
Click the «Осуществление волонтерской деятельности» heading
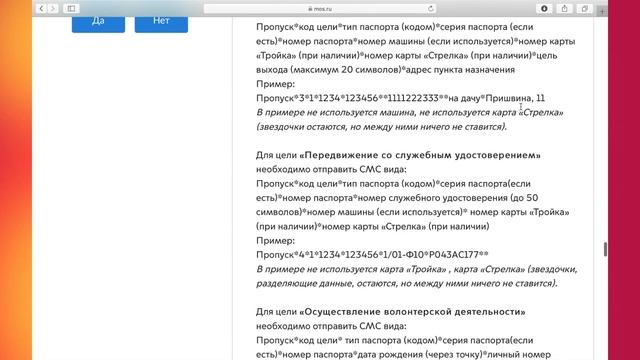click(412, 312)
